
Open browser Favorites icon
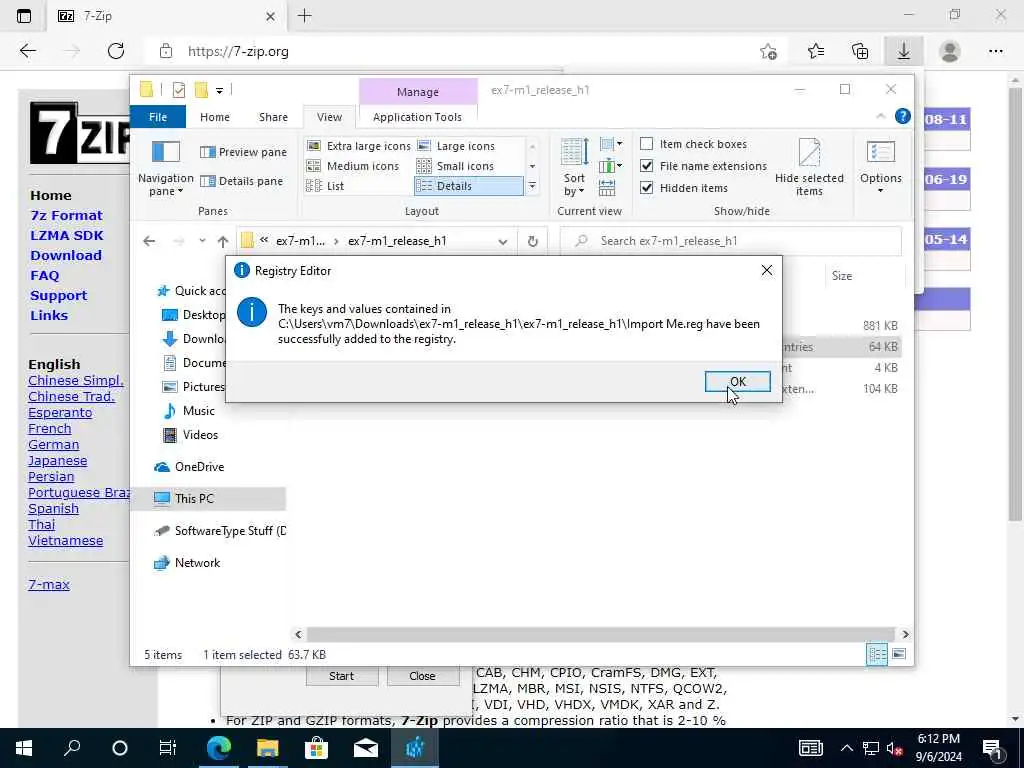point(816,51)
